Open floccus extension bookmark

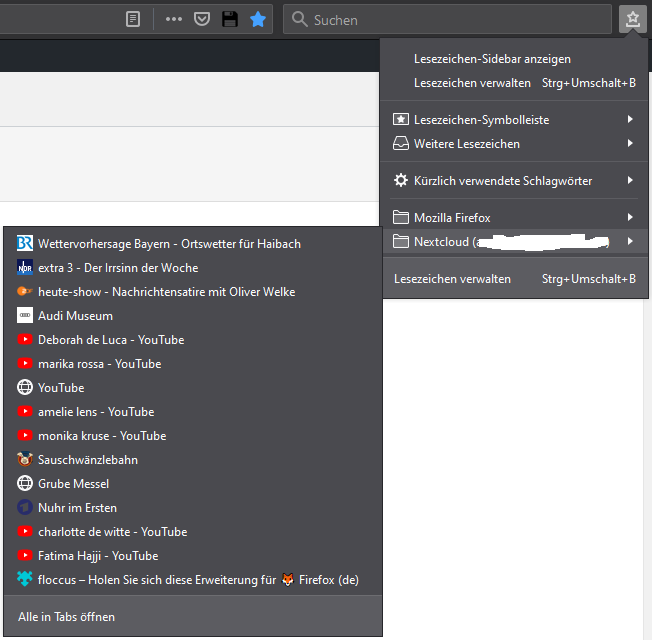(x=198, y=580)
